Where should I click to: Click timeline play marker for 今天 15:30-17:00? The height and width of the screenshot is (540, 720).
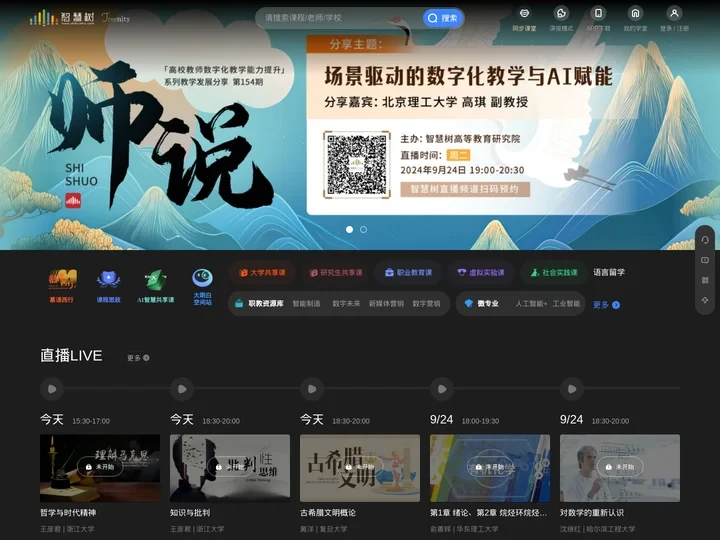[52, 389]
